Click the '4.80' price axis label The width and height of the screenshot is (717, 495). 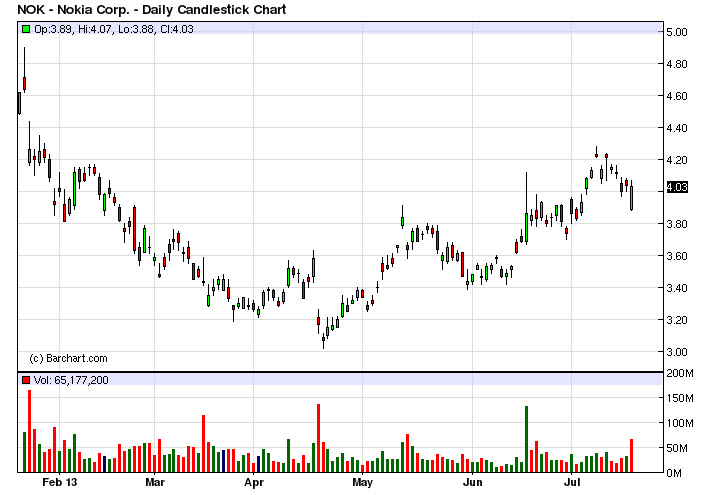tap(677, 64)
